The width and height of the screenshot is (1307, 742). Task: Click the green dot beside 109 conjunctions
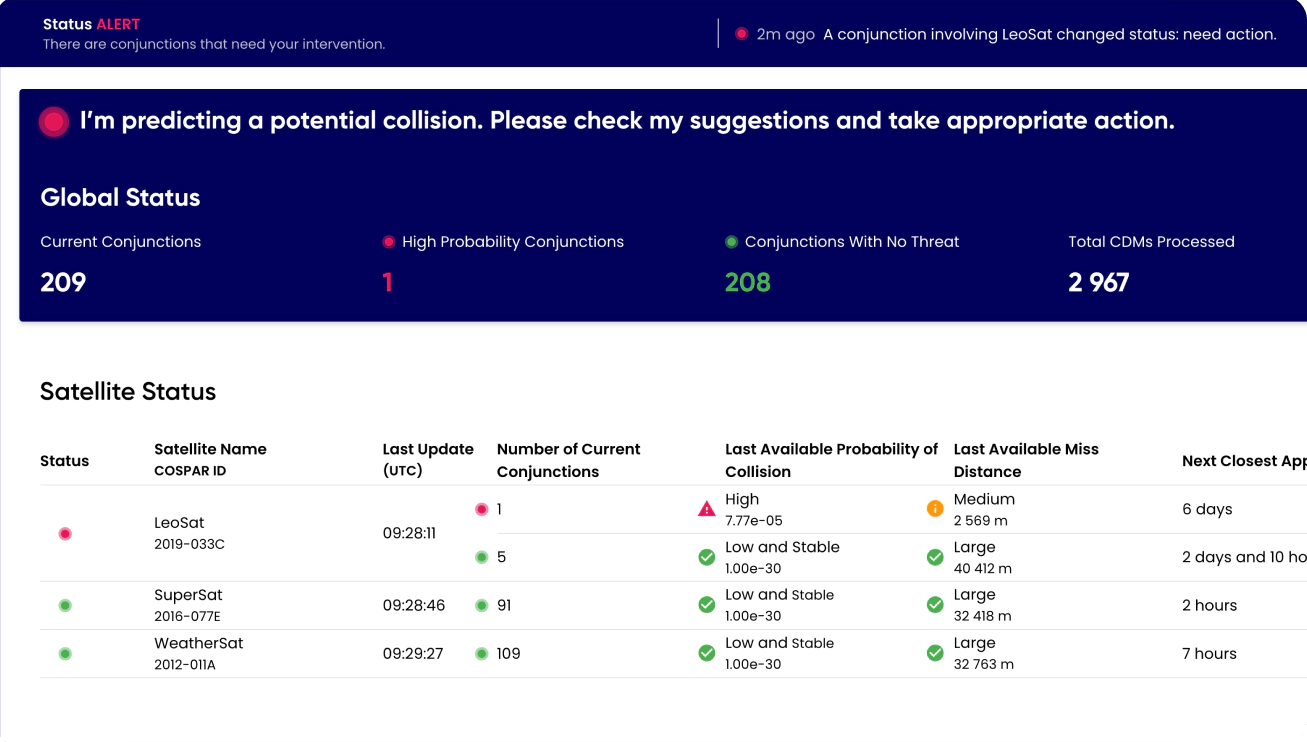pos(482,654)
